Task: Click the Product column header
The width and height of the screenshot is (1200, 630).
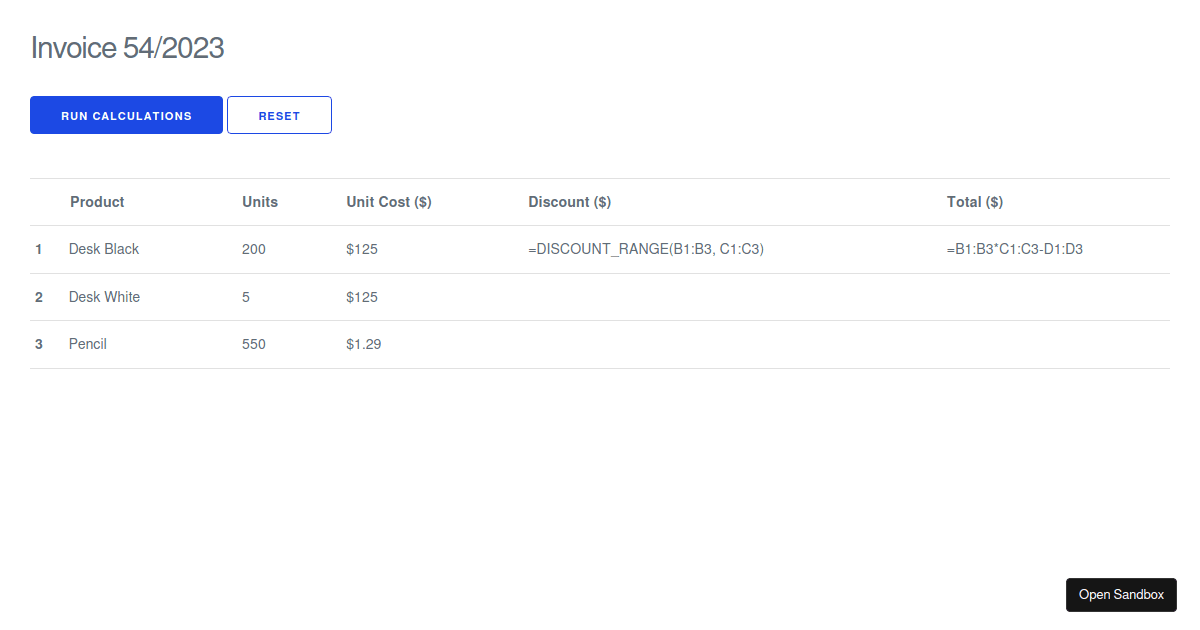Action: [x=97, y=202]
